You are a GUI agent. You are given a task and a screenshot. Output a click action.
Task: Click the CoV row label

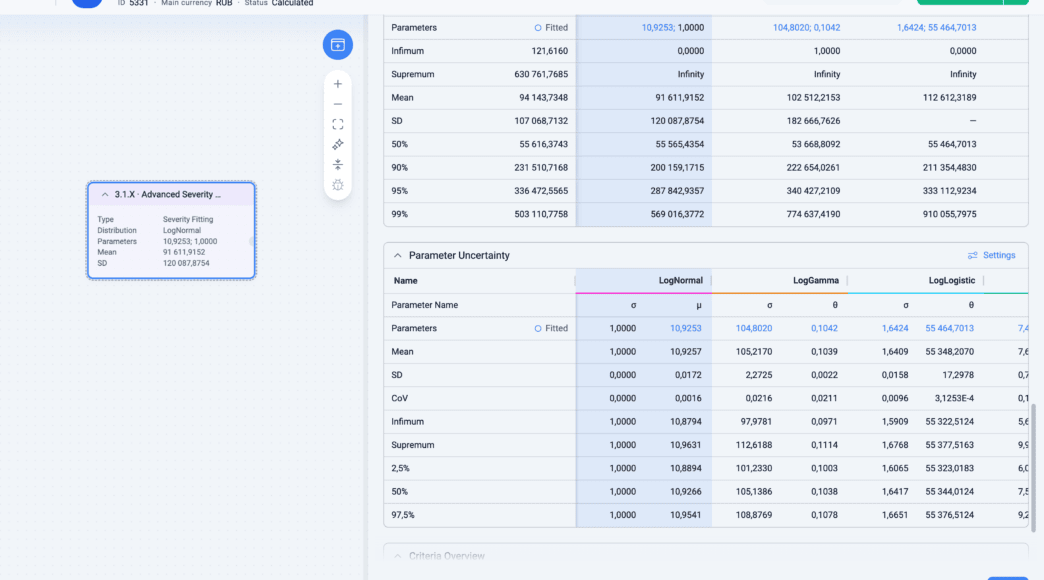point(399,398)
